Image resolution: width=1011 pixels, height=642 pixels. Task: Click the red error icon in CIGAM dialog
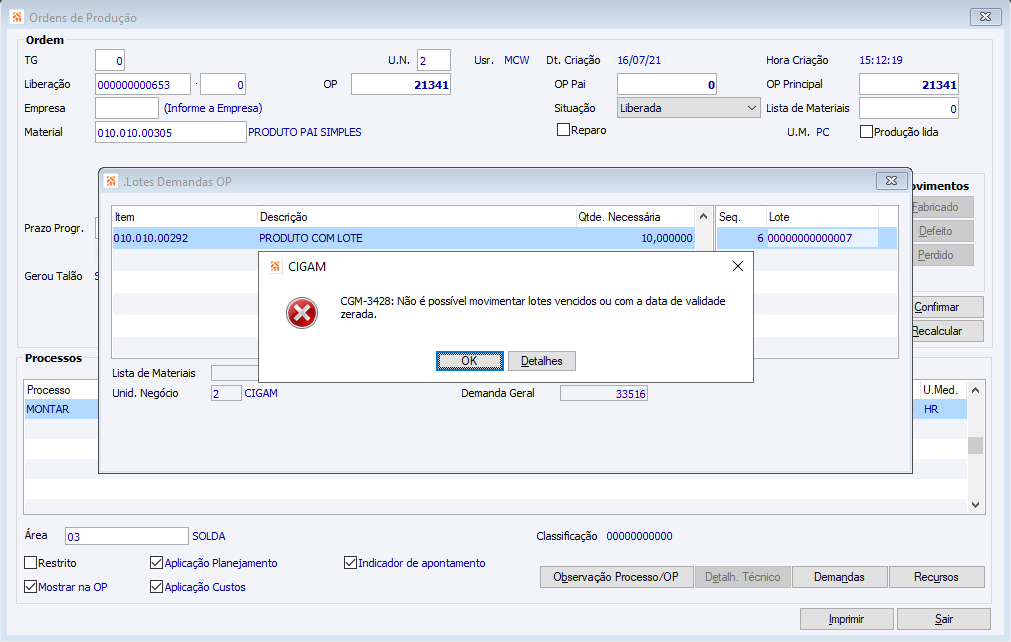[x=302, y=313]
